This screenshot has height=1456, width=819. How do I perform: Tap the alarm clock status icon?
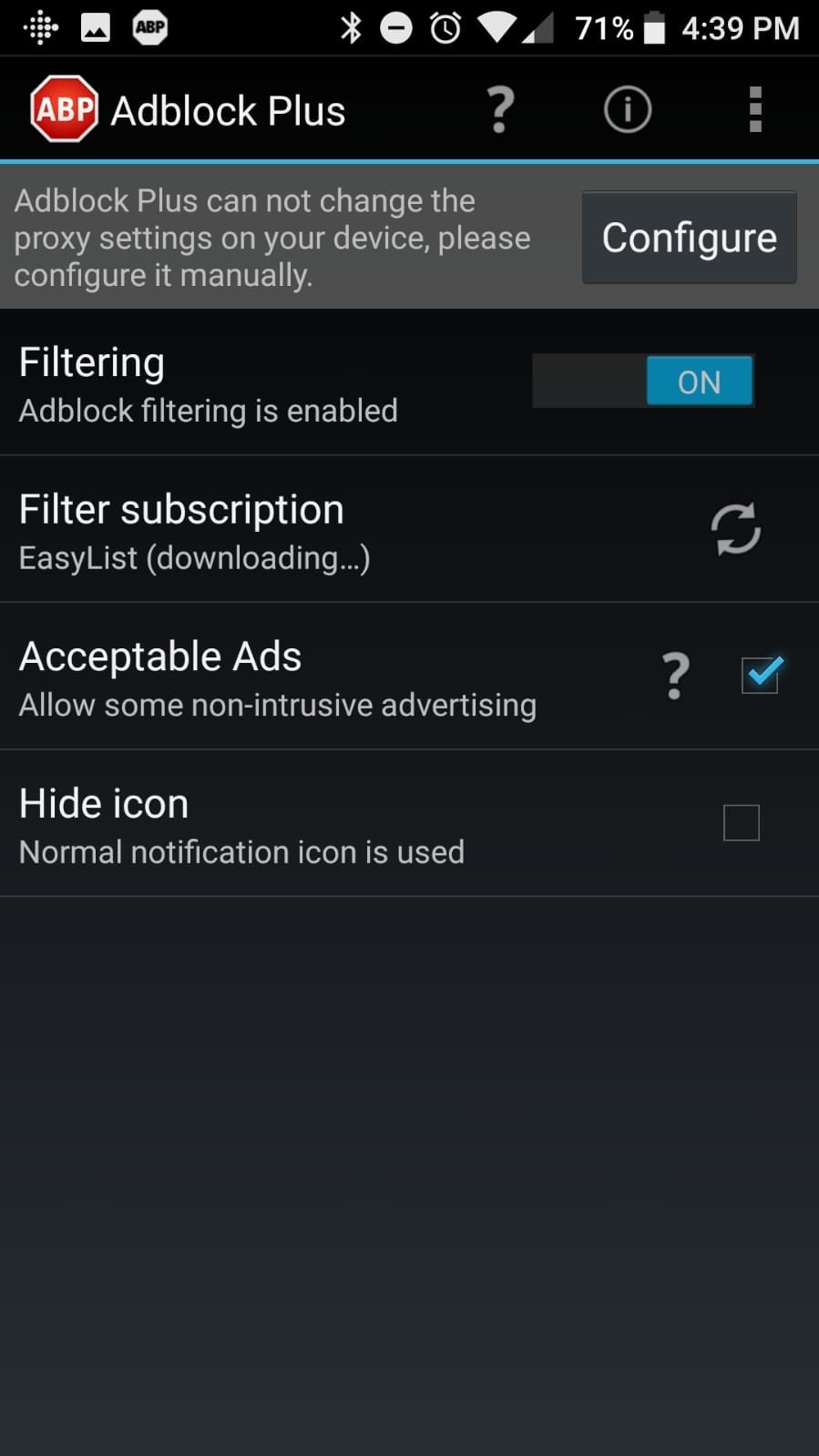[x=445, y=28]
